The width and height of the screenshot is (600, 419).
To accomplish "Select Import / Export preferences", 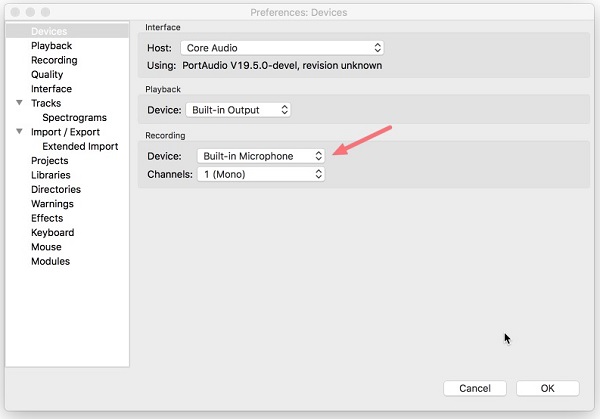I will [65, 132].
